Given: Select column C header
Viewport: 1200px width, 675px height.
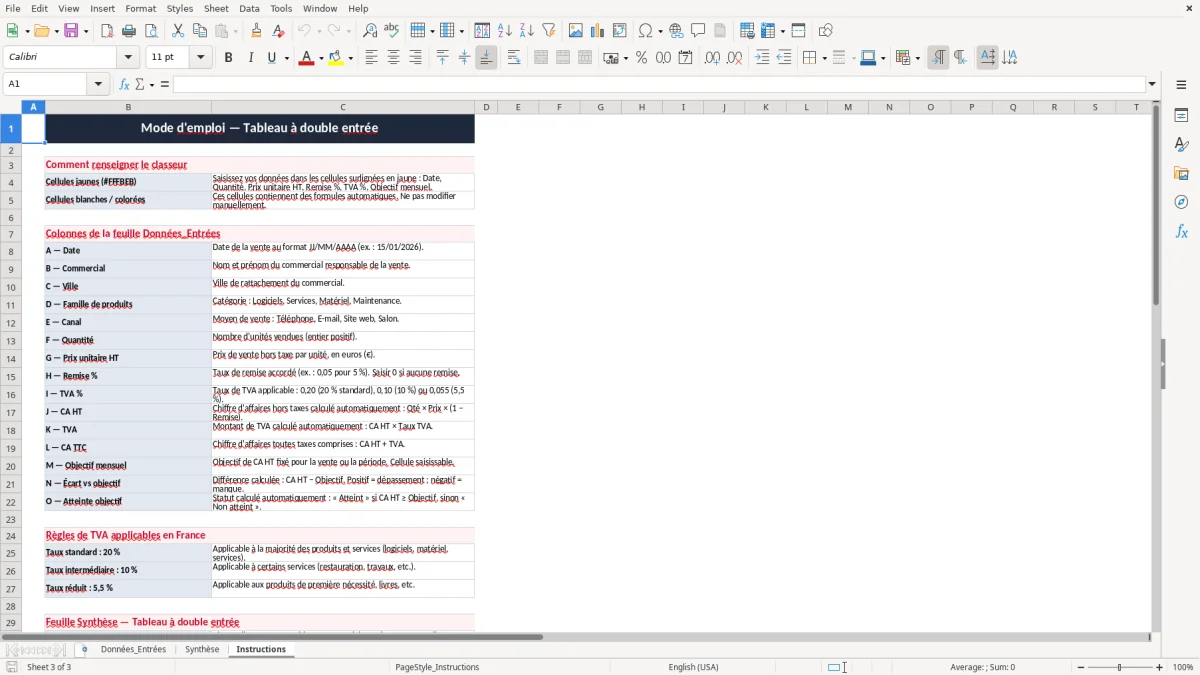Looking at the screenshot, I should click(342, 107).
